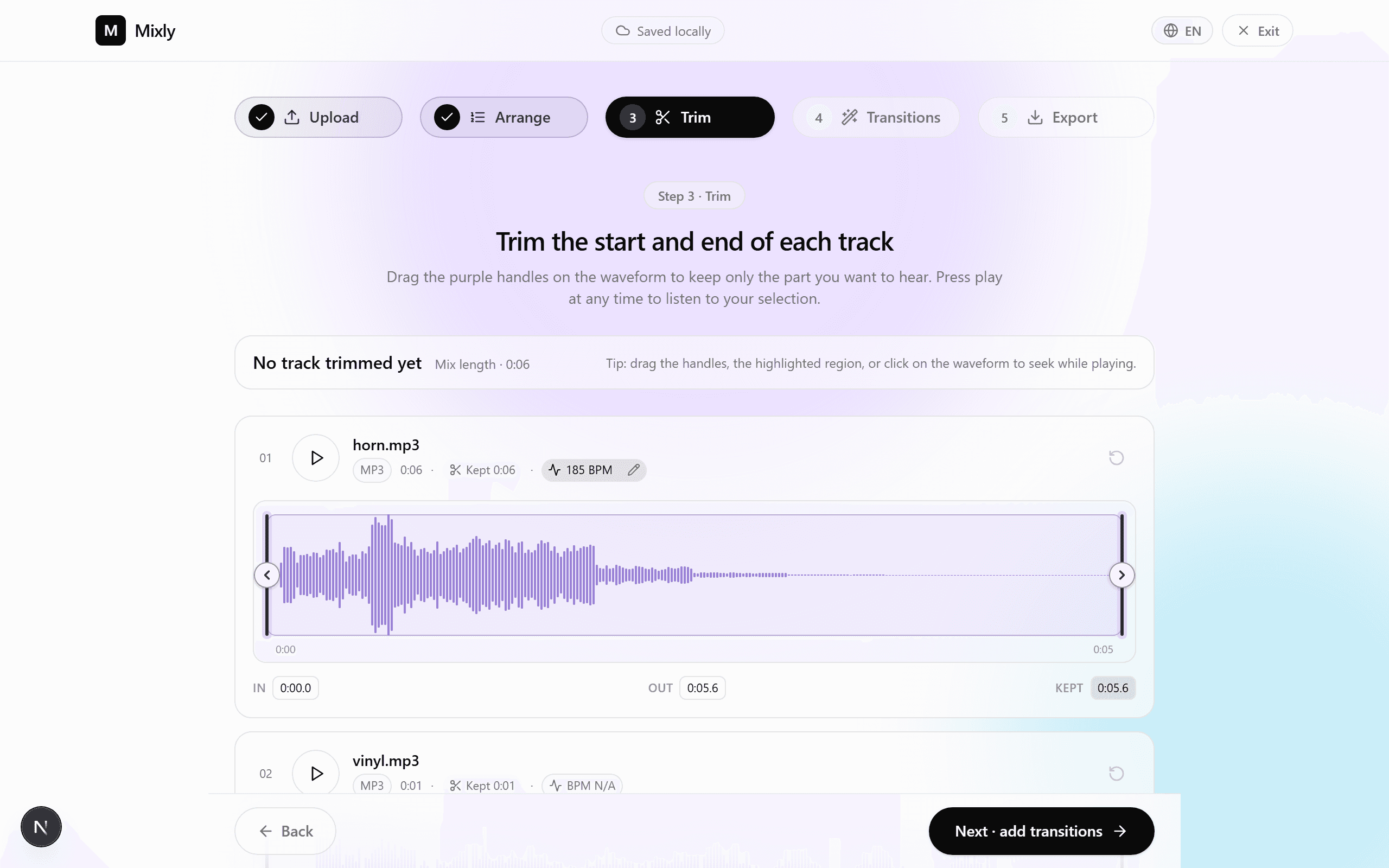This screenshot has height=868, width=1389.
Task: Go to the Arrange step
Action: click(x=504, y=117)
